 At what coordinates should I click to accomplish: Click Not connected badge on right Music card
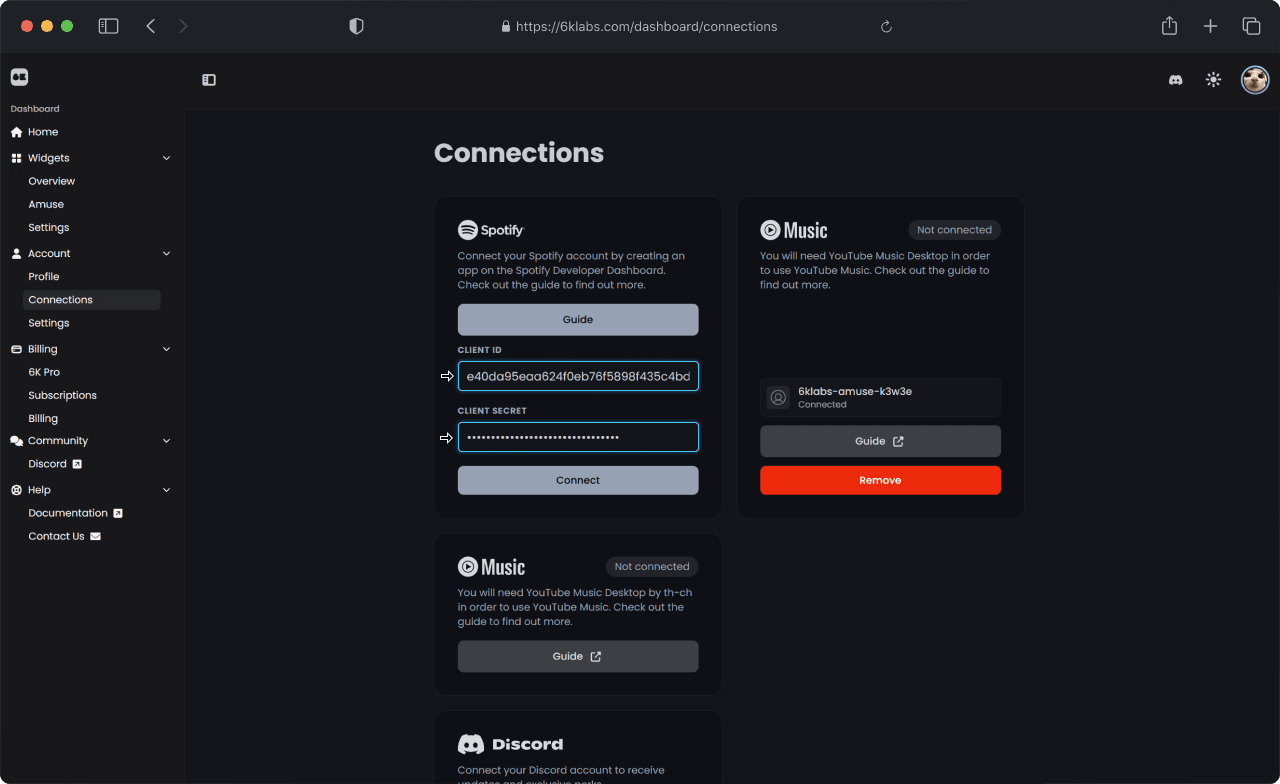954,230
